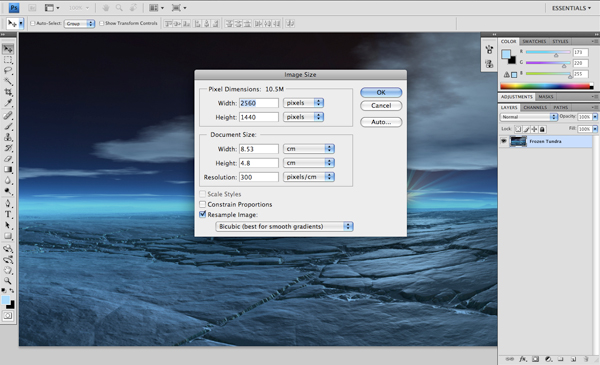Open the Auto-Select Group dropdown

tap(80, 24)
